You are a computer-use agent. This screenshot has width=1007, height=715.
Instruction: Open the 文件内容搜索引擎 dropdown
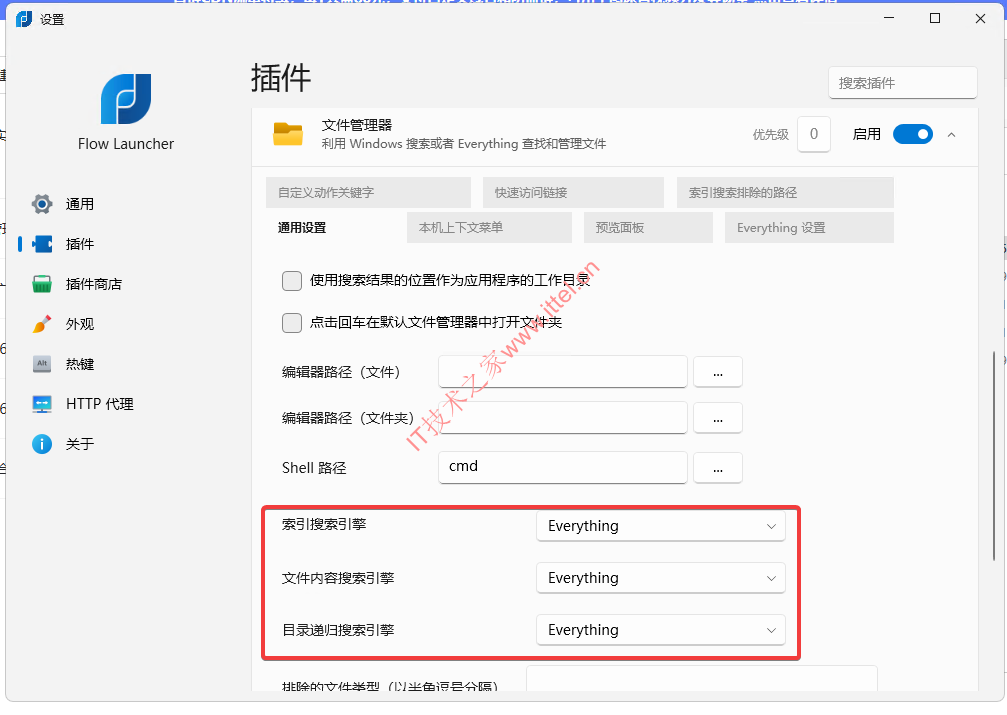click(x=661, y=578)
